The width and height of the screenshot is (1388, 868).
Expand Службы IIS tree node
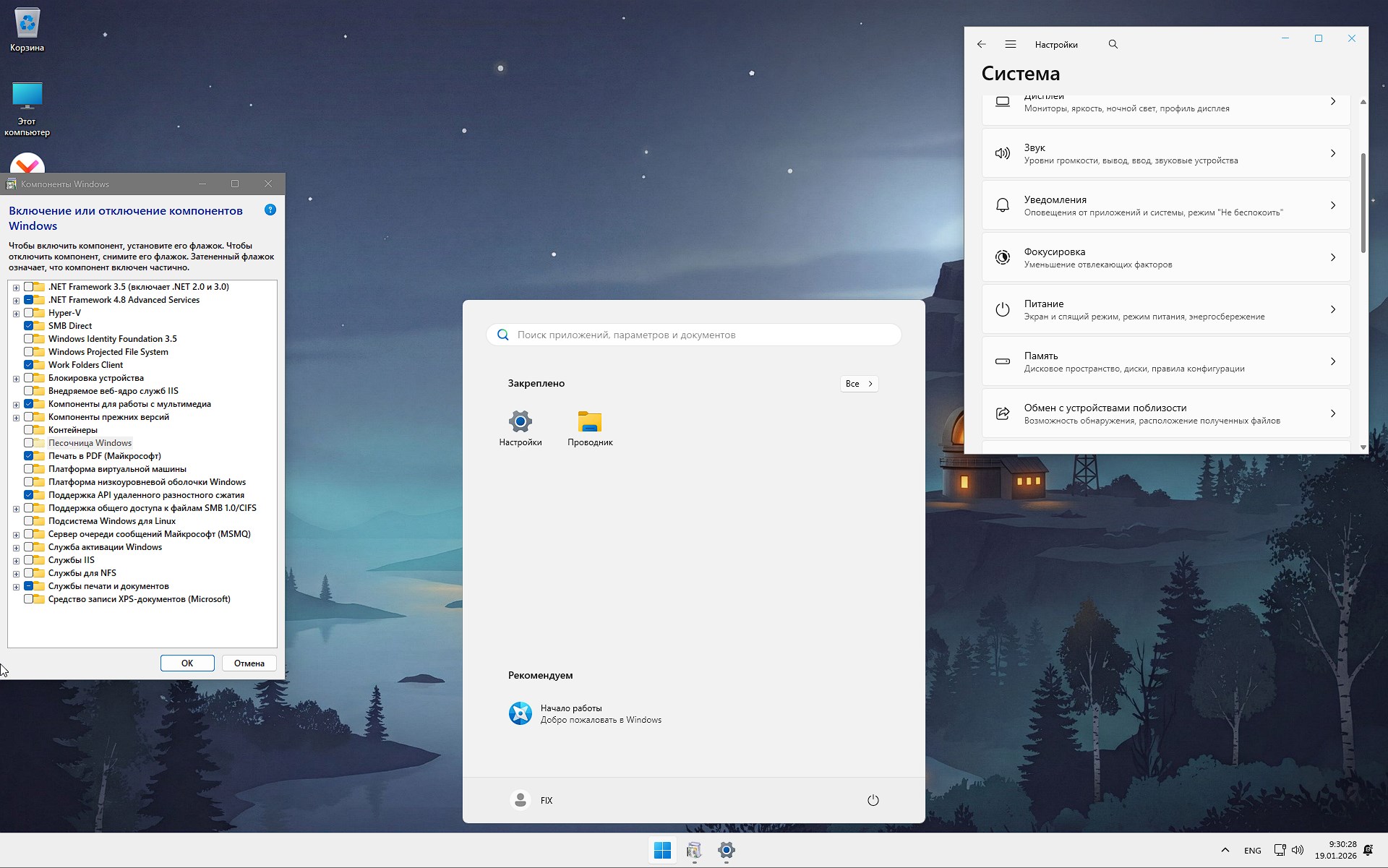click(x=16, y=561)
